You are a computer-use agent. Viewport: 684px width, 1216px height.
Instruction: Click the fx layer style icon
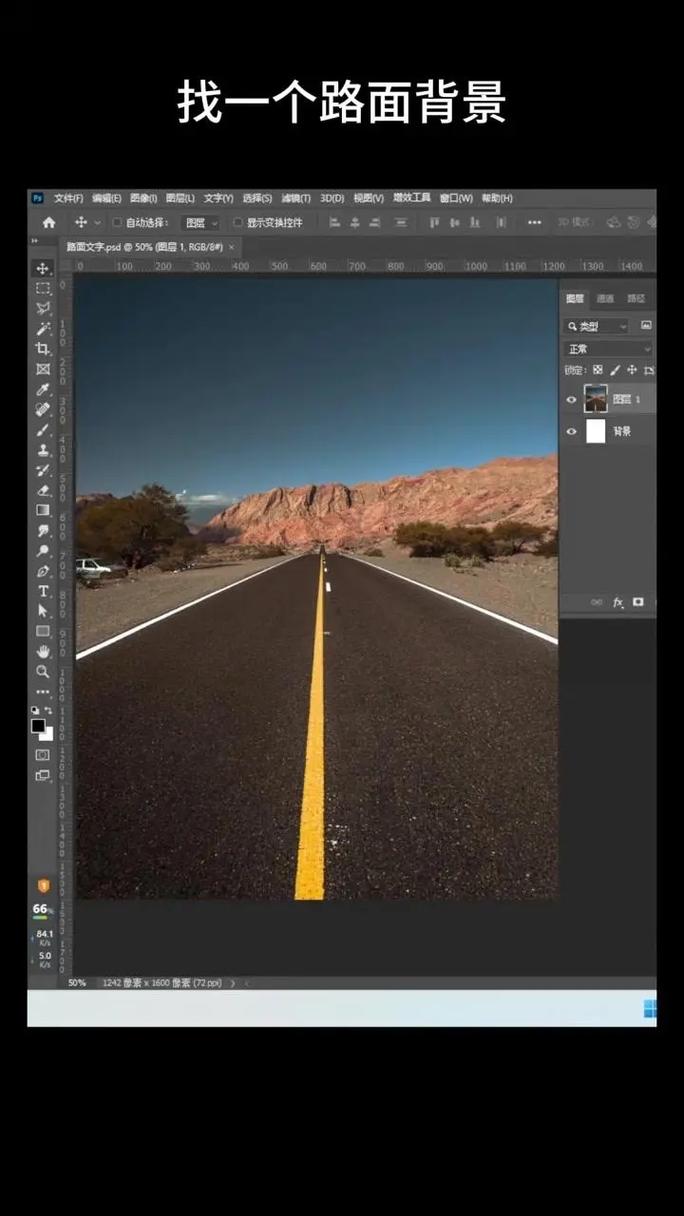point(618,602)
